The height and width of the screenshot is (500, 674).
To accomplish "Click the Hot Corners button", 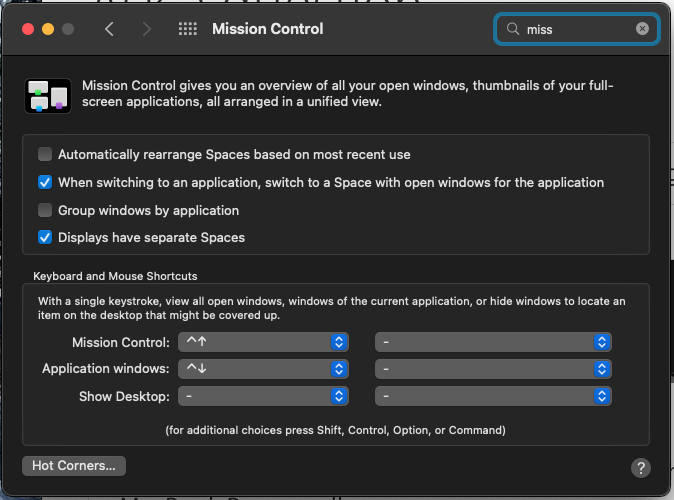I will [74, 465].
